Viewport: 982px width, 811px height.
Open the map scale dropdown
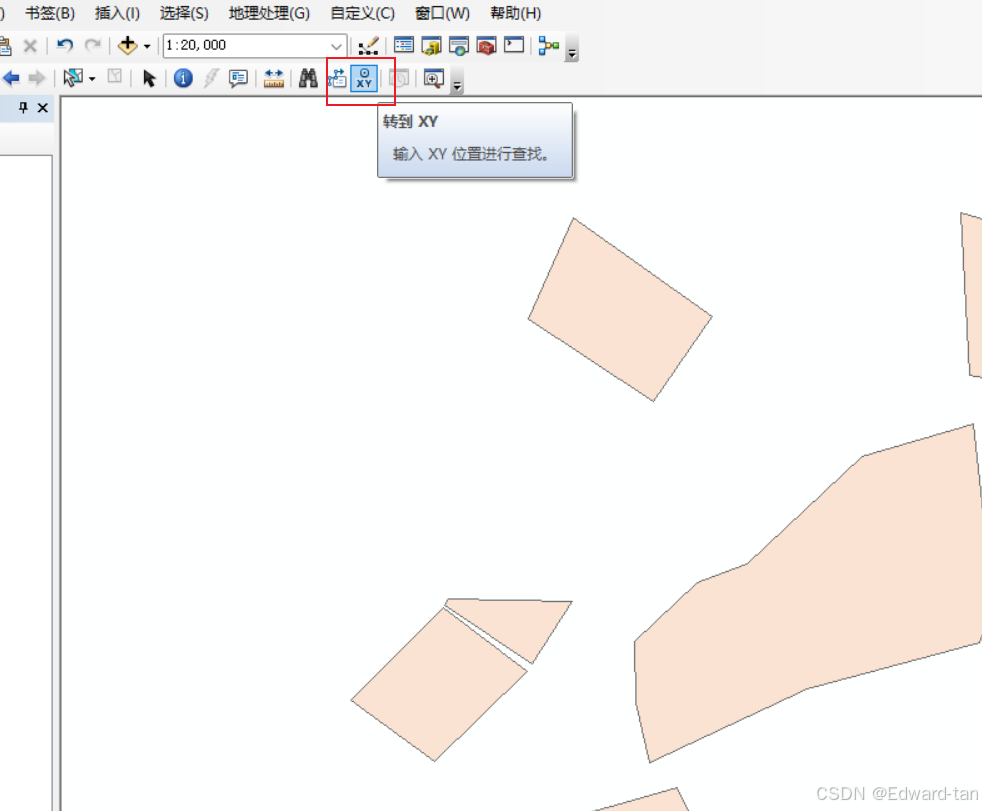tap(338, 45)
